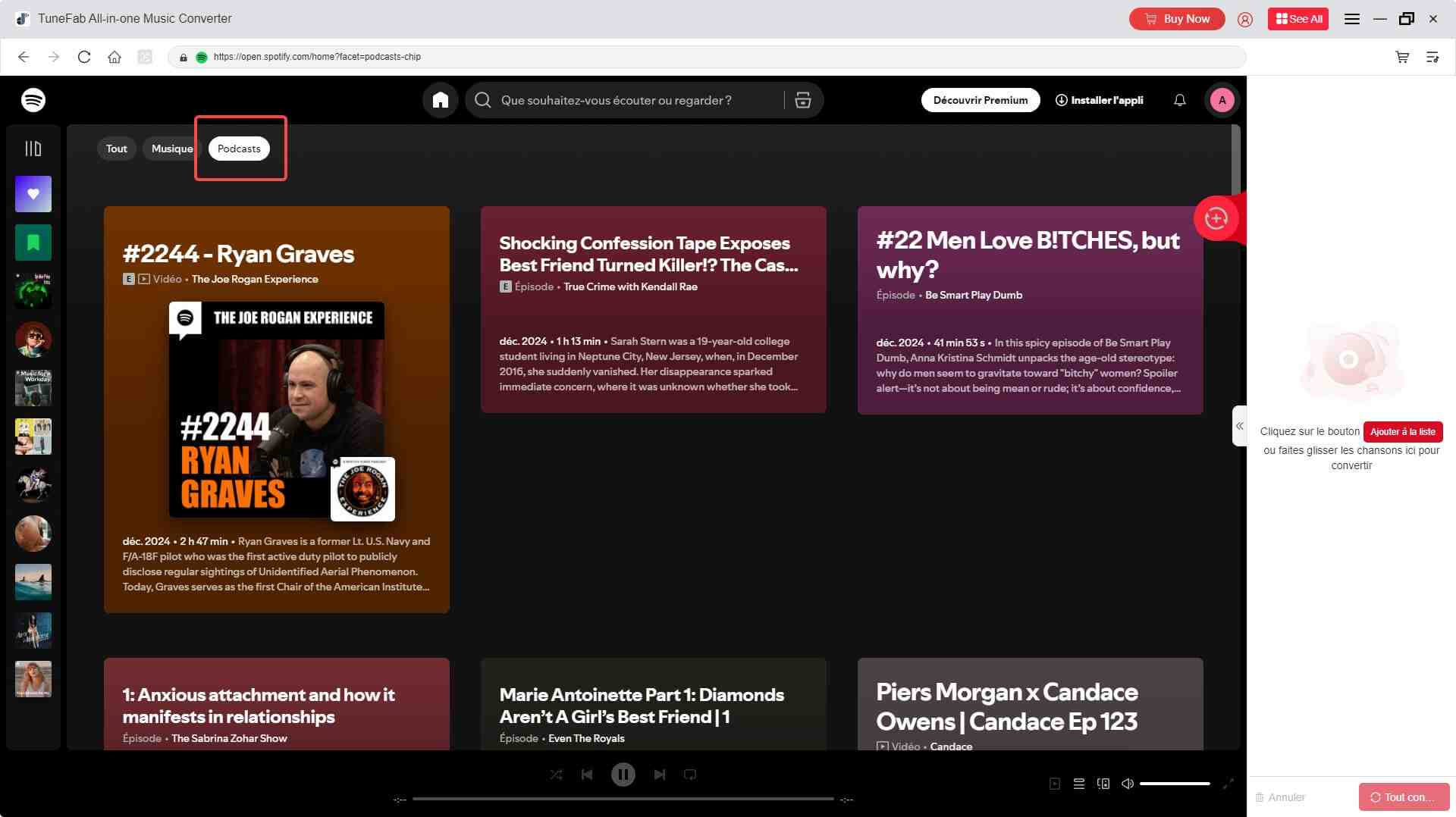Select the Tout filter chip
This screenshot has height=817, width=1456.
tap(117, 149)
